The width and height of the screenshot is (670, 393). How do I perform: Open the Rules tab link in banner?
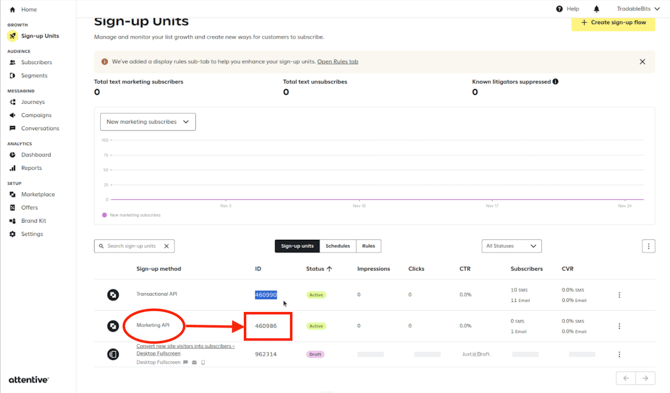click(338, 62)
